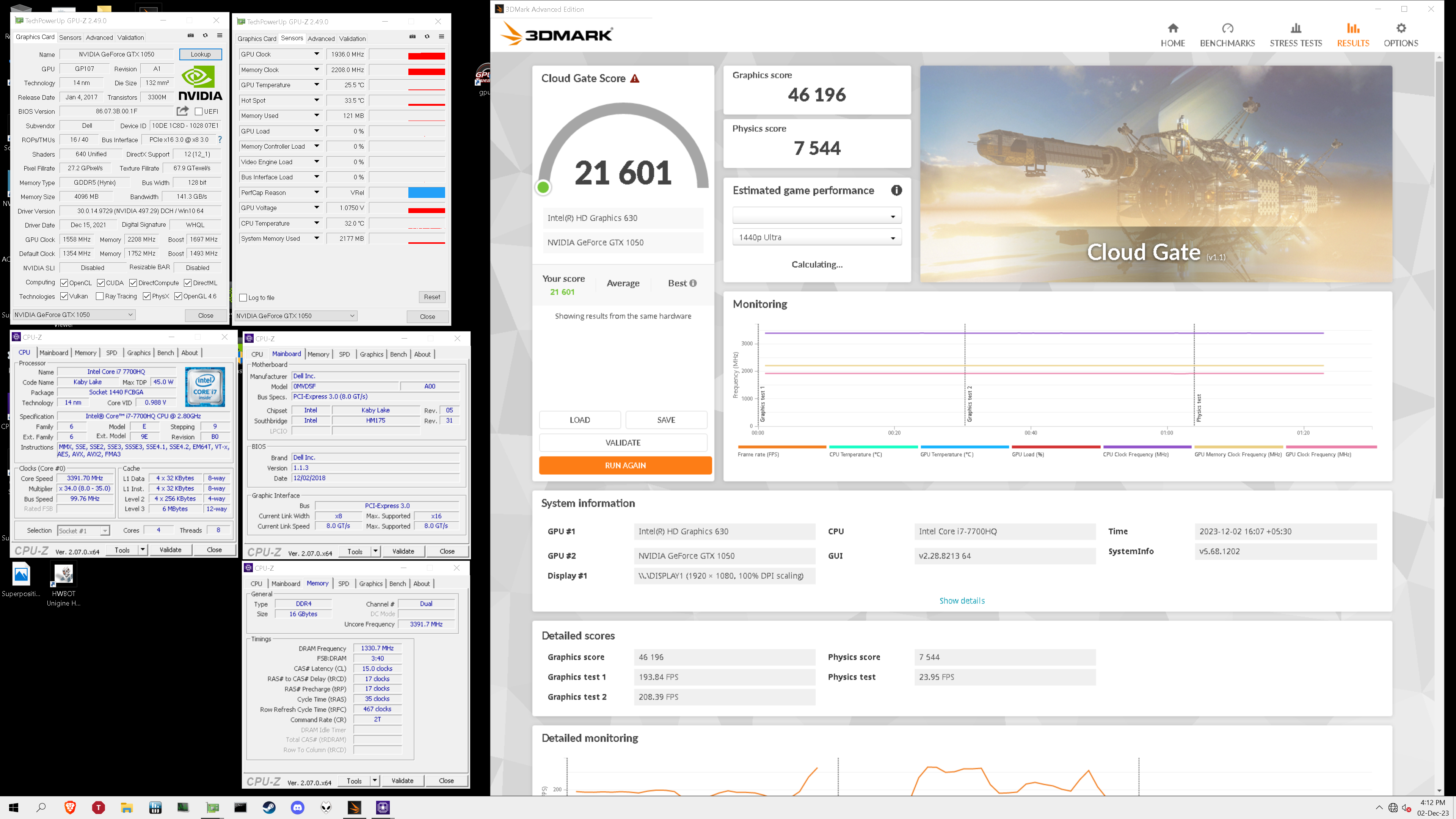Open STRESS TESTS in 3DMark
This screenshot has height=819, width=1456.
[1296, 35]
